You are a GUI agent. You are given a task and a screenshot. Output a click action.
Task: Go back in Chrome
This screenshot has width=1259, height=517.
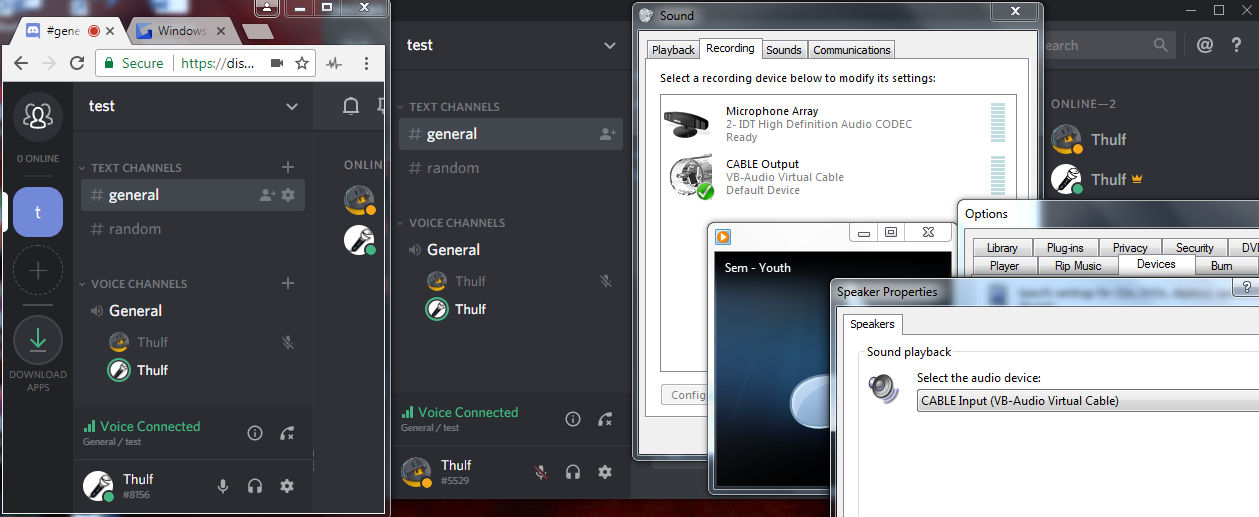pos(21,62)
